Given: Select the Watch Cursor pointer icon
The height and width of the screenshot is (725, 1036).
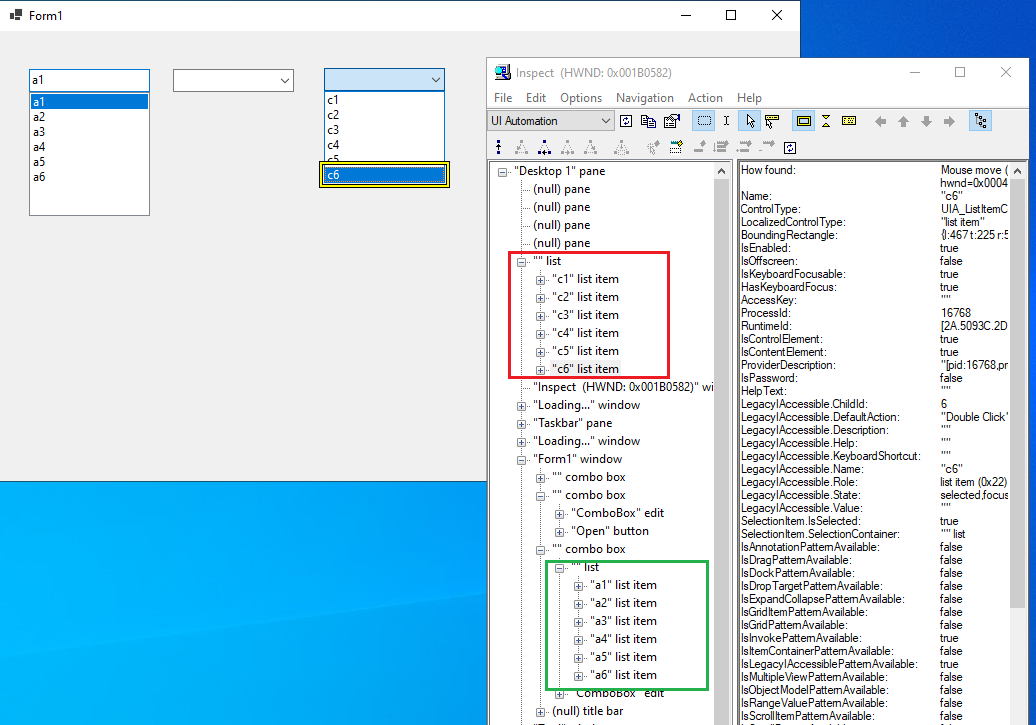Looking at the screenshot, I should pos(750,120).
